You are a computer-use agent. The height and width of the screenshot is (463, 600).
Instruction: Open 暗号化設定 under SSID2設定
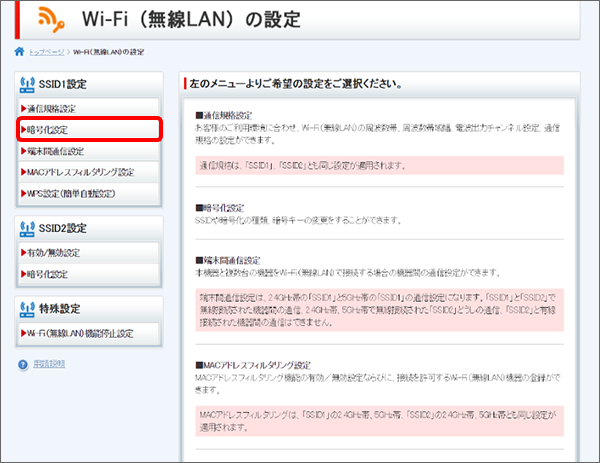click(x=89, y=274)
